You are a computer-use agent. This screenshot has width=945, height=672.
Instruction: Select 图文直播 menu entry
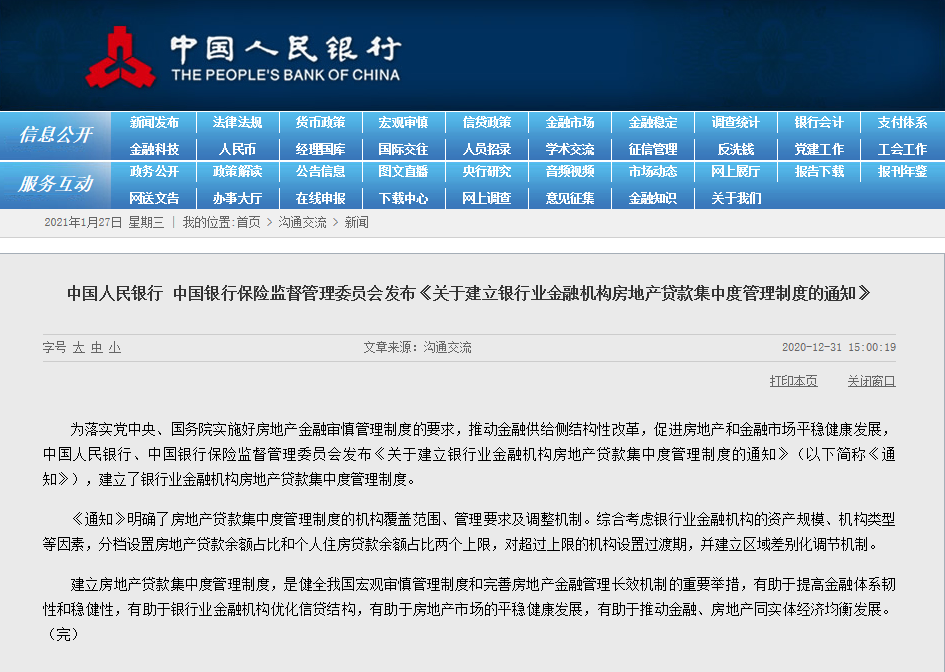click(x=403, y=172)
